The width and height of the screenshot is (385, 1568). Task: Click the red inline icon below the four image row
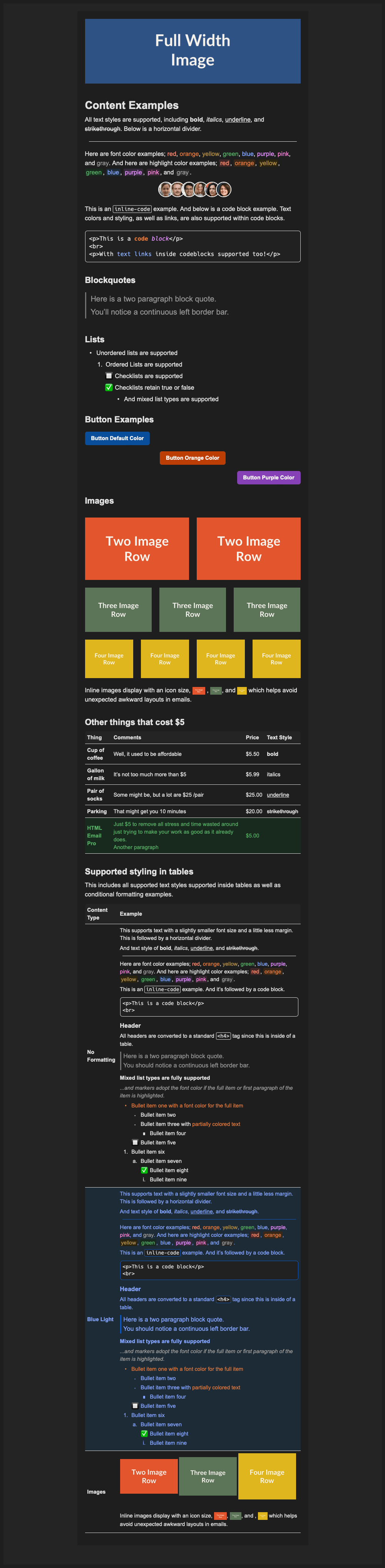click(x=198, y=691)
